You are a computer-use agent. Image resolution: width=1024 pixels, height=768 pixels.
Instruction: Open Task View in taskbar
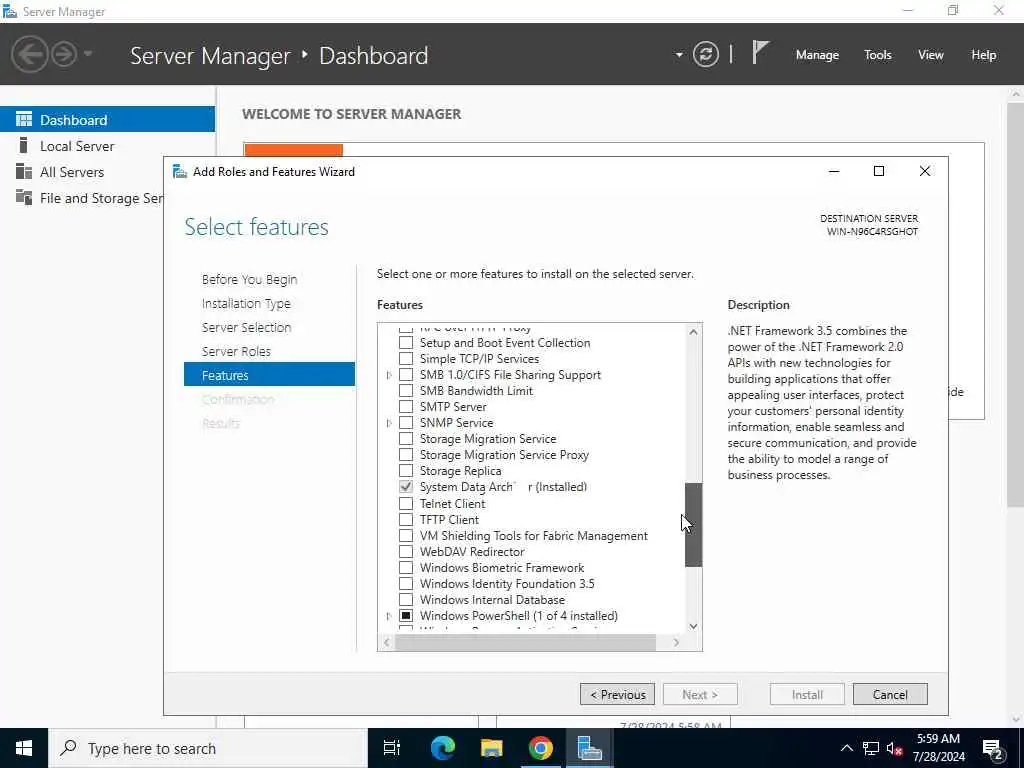pos(391,748)
